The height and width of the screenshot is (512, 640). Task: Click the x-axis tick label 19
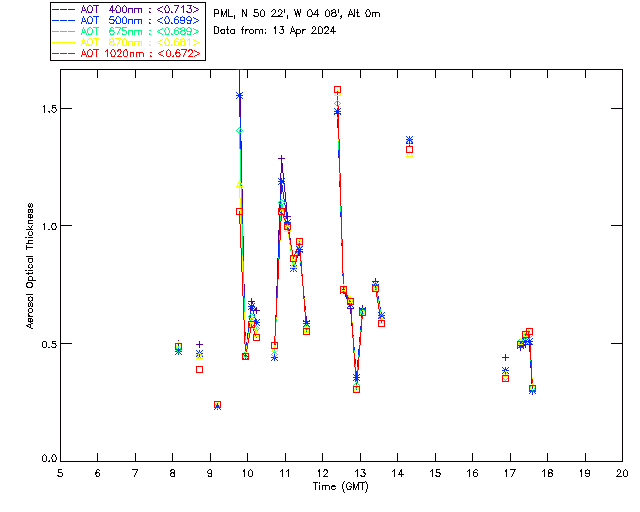tap(585, 474)
